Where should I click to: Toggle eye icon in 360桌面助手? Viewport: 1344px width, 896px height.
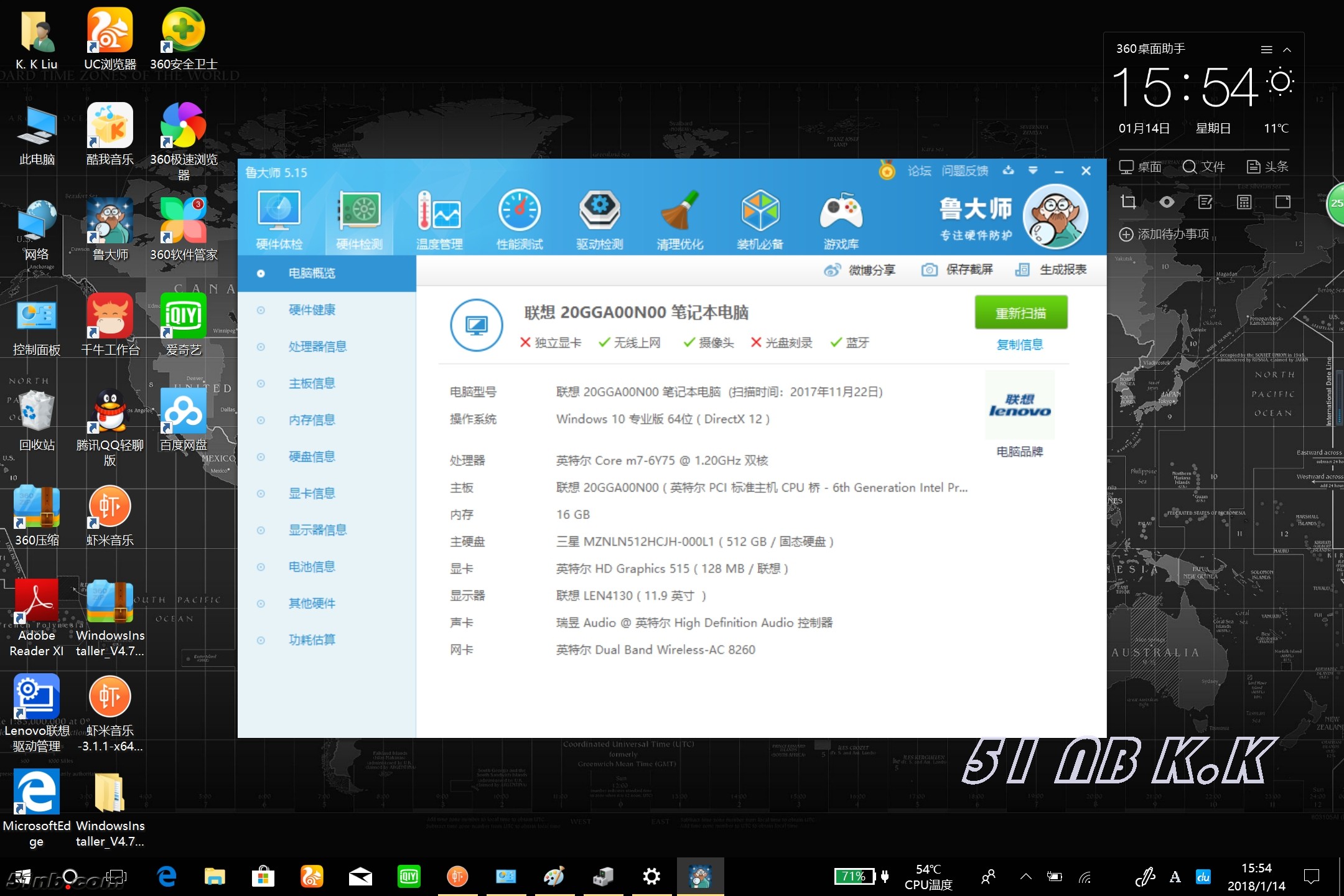(1167, 202)
